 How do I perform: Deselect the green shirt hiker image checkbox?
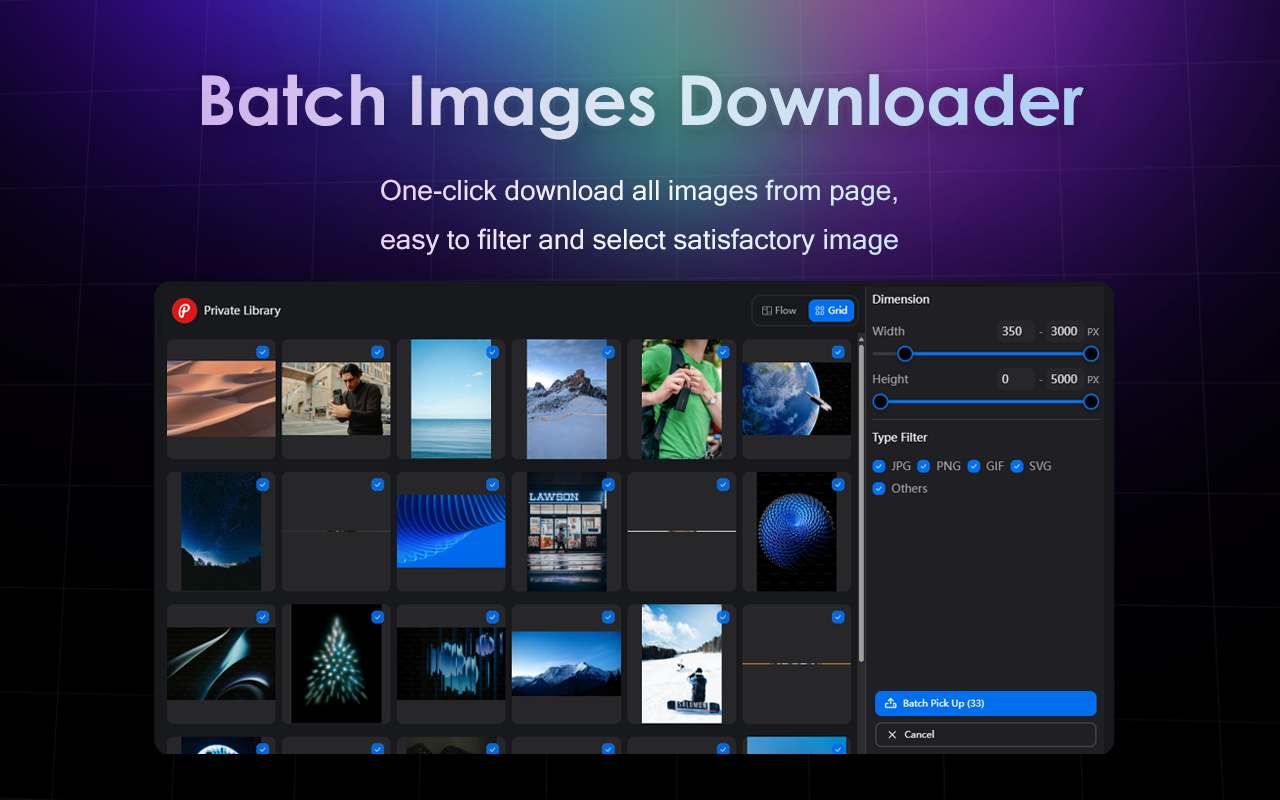(723, 352)
